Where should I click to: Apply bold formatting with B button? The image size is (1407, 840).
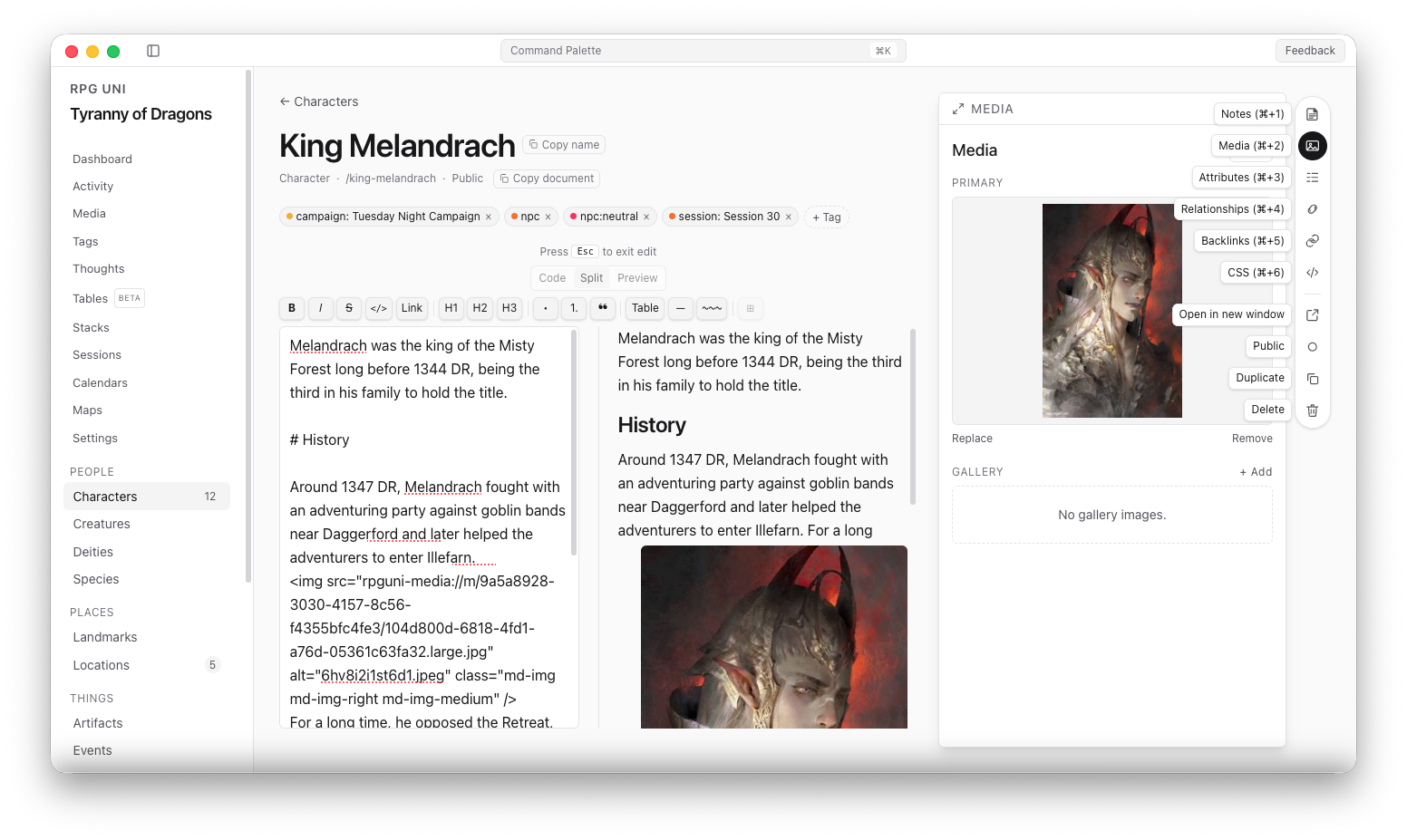(x=292, y=308)
